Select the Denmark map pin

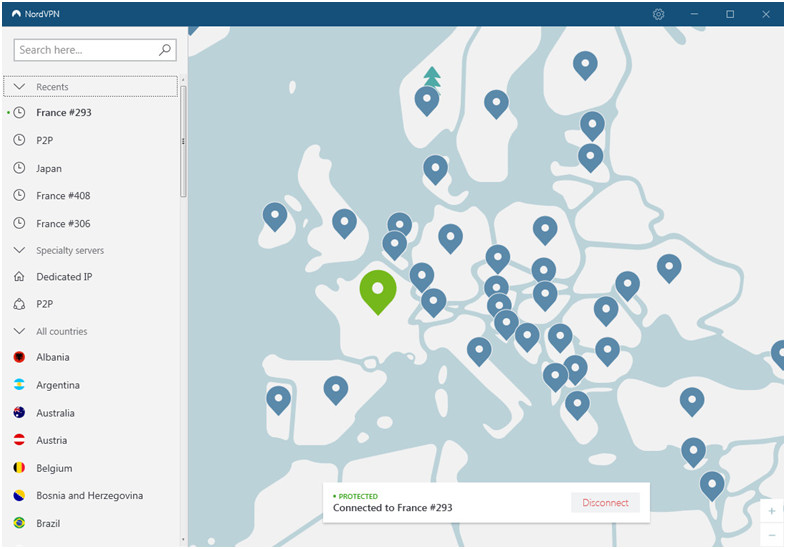(435, 169)
